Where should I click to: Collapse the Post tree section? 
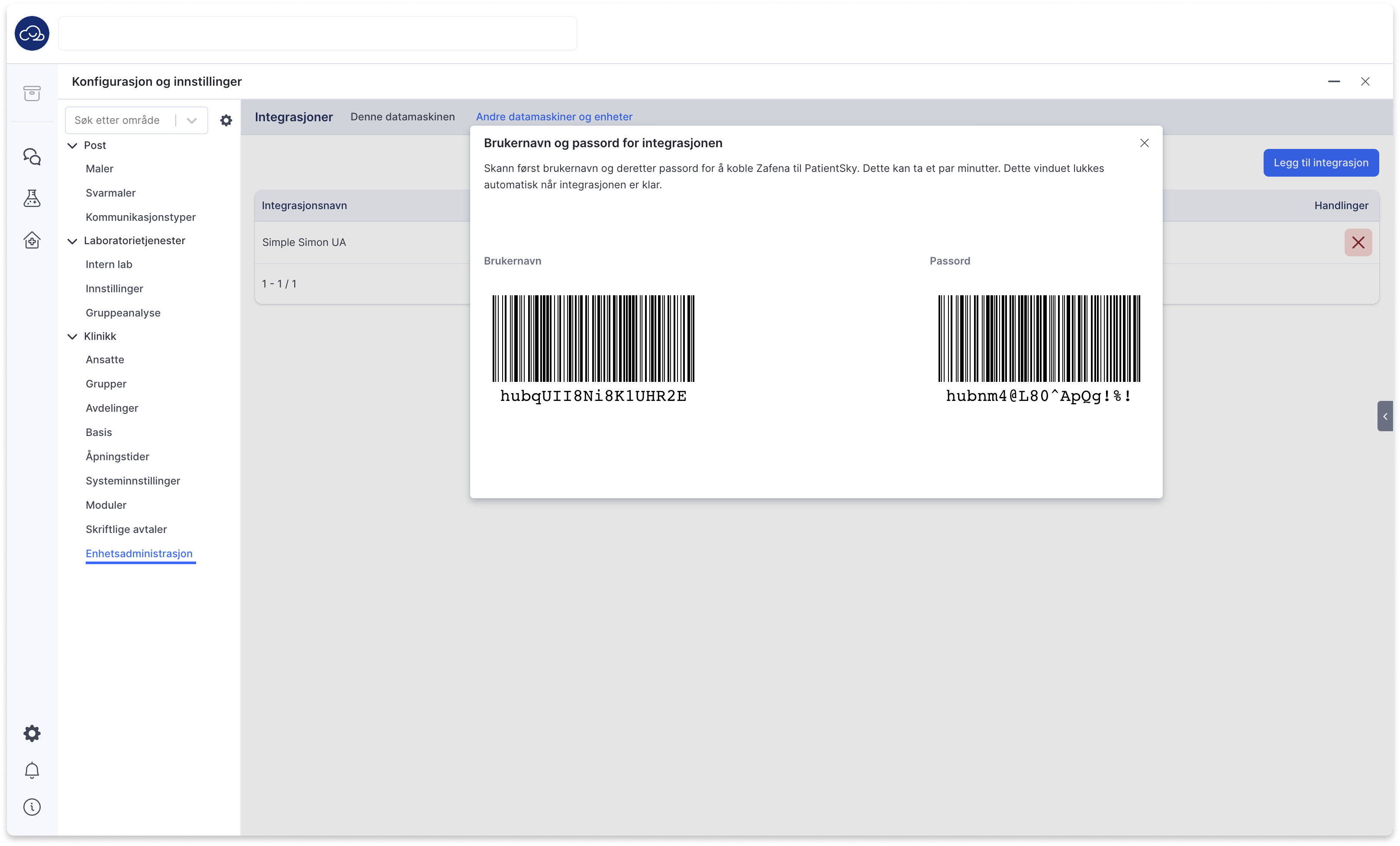pos(72,145)
